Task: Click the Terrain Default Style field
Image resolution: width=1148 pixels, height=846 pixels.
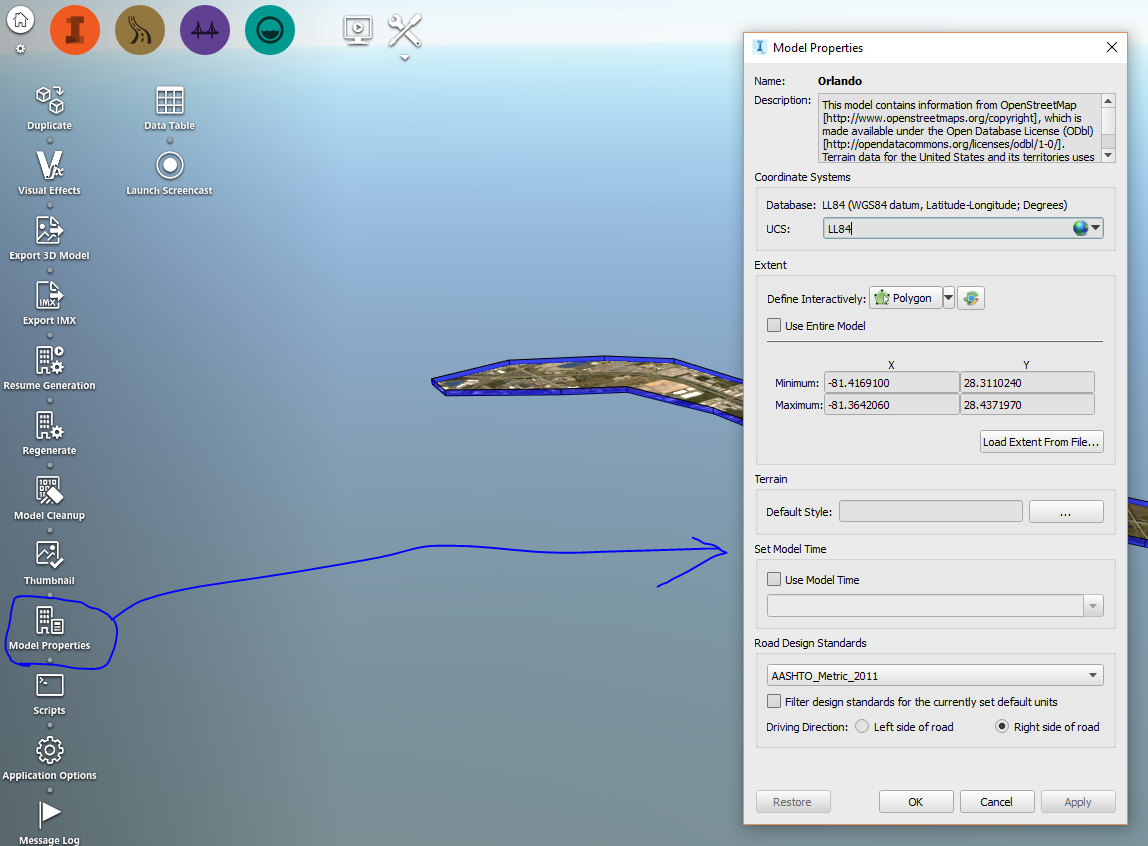Action: pos(931,512)
